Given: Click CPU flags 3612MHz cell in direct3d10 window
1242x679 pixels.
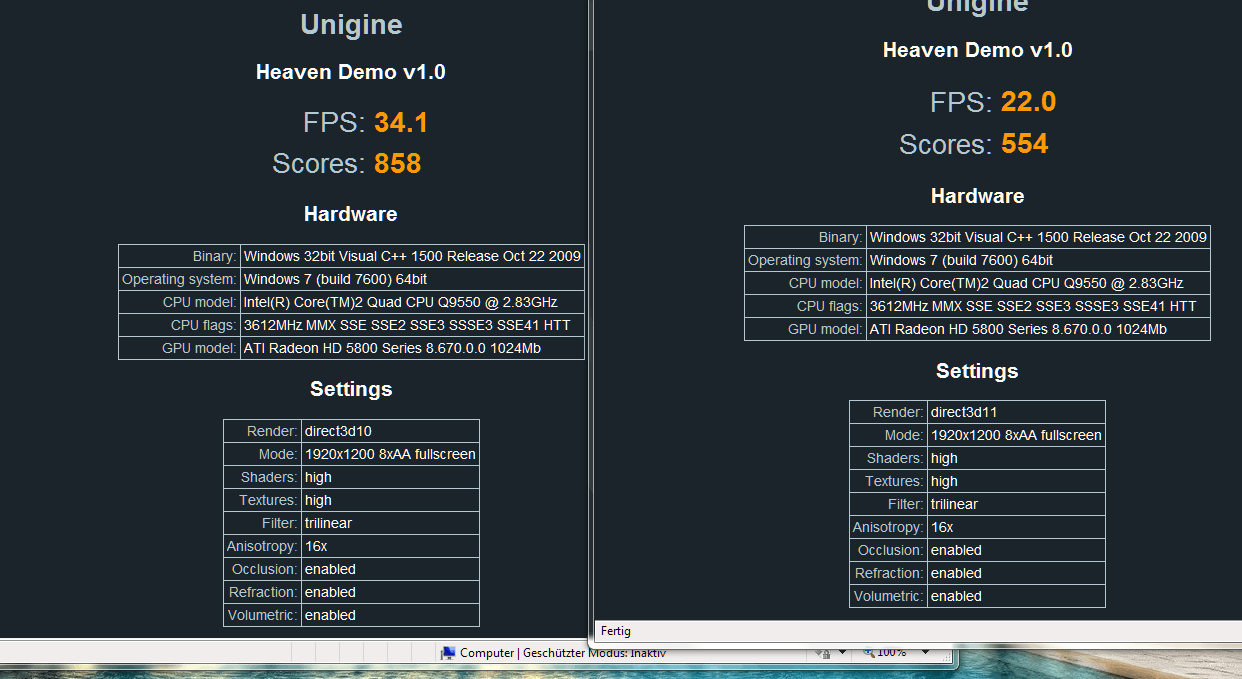Looking at the screenshot, I should [x=412, y=325].
